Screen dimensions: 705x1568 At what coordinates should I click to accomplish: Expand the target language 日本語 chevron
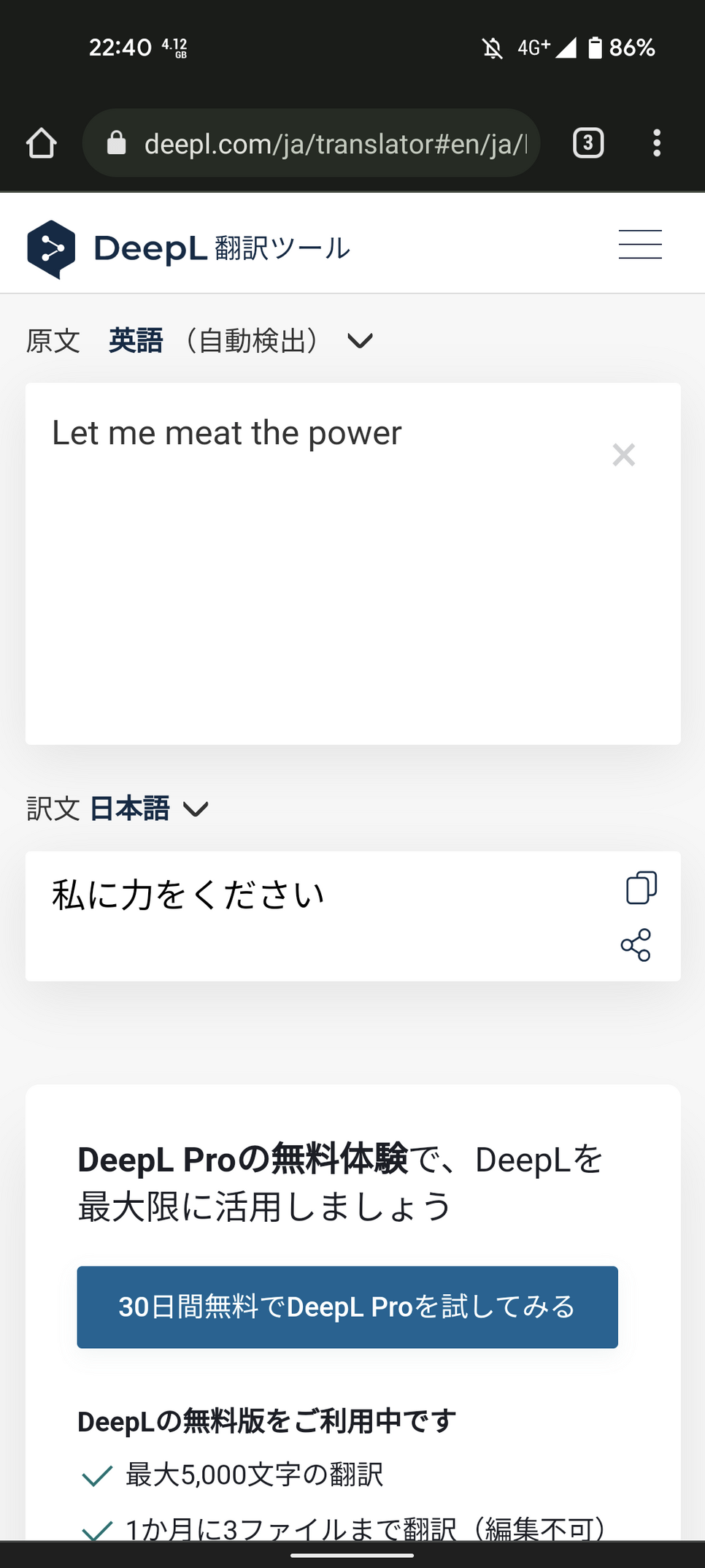(196, 809)
